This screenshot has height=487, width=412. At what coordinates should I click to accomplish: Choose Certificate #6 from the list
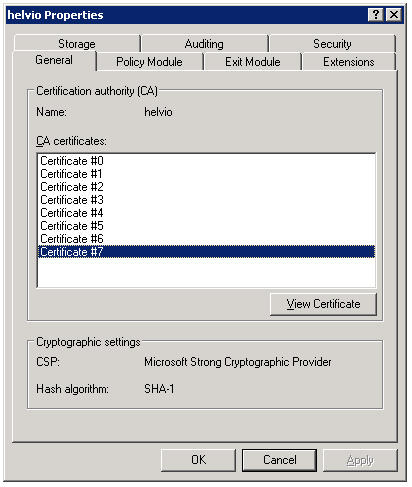pyautogui.click(x=206, y=239)
